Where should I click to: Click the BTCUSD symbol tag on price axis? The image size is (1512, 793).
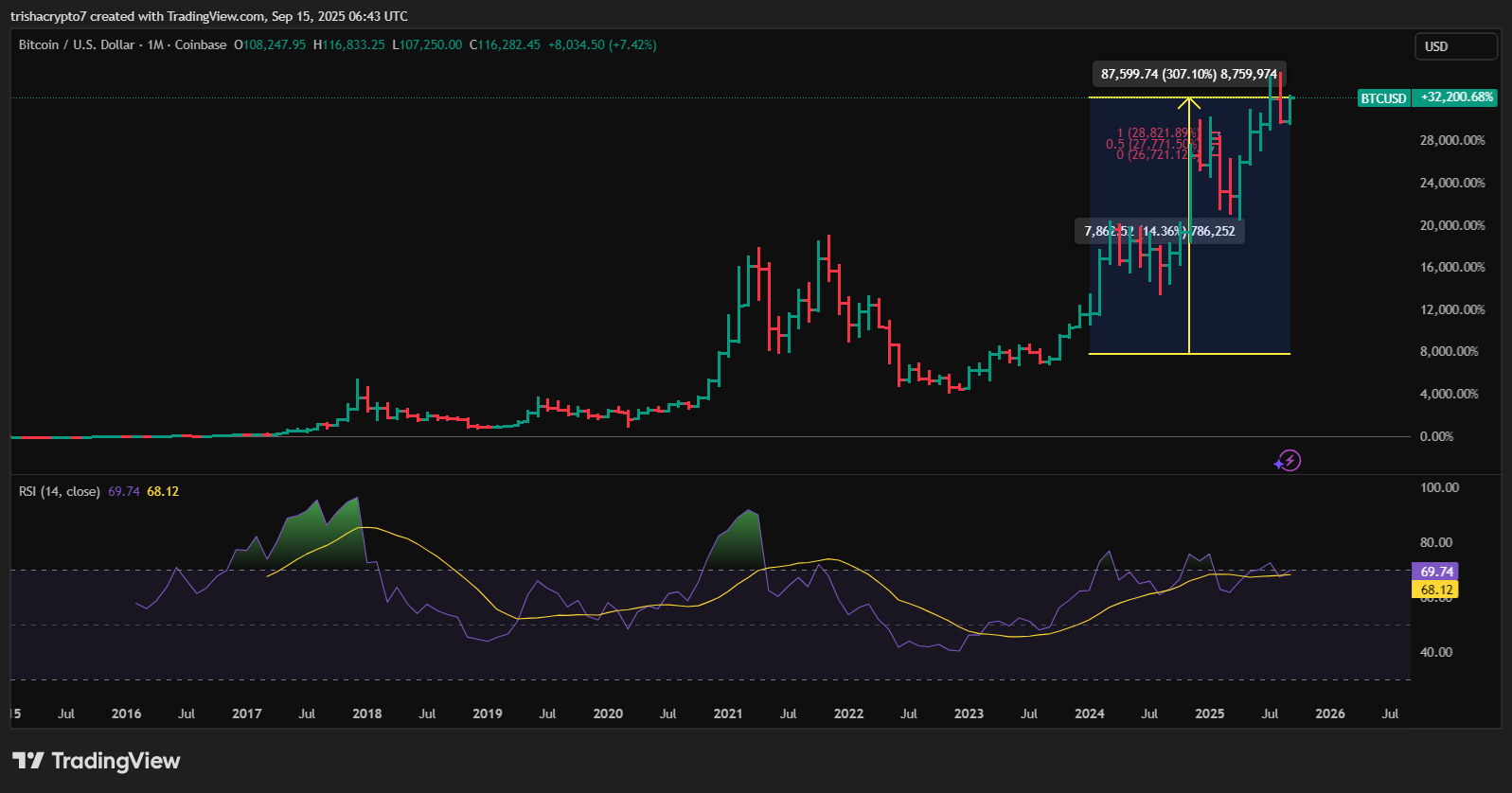[x=1383, y=97]
